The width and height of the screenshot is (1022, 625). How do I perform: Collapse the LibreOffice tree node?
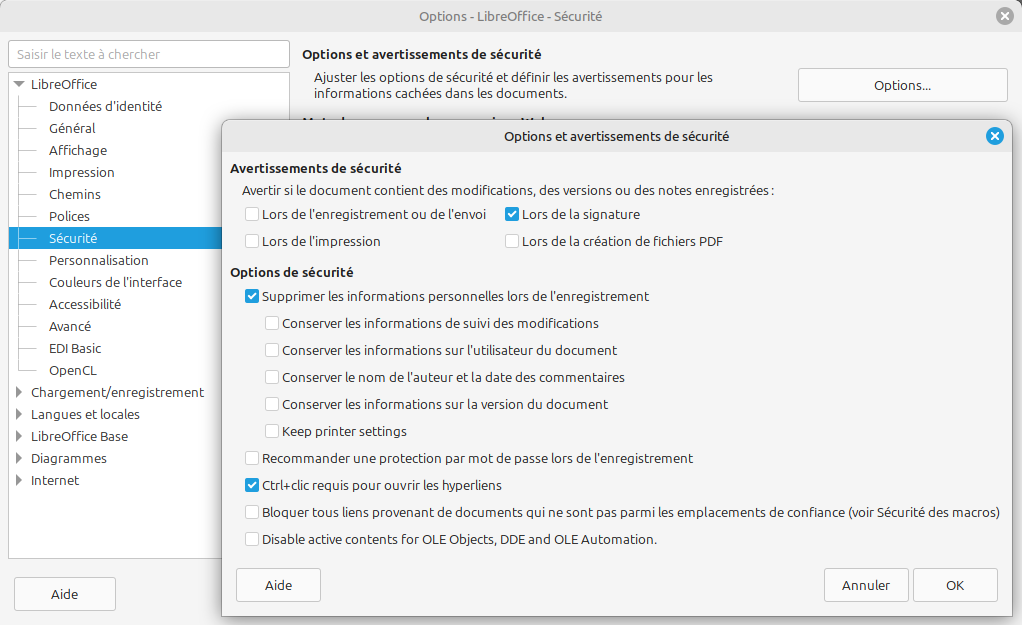[19, 84]
